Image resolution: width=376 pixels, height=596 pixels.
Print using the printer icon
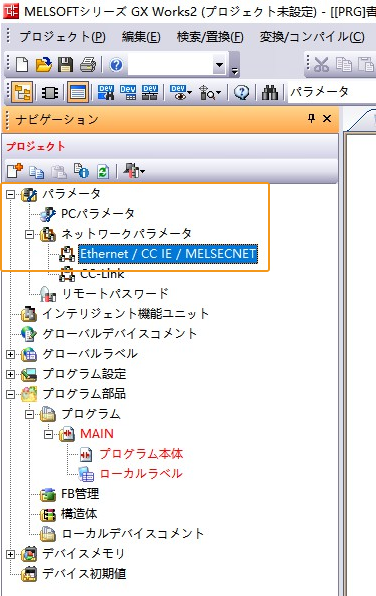pyautogui.click(x=88, y=65)
